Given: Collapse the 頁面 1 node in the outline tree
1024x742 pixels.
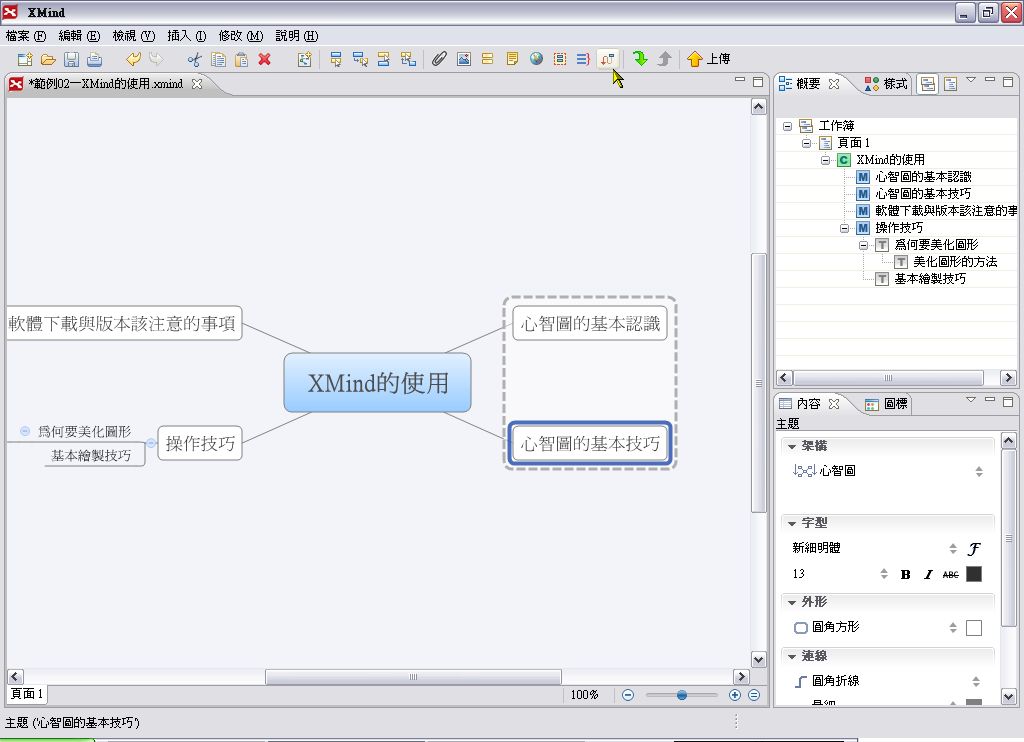Looking at the screenshot, I should coord(807,143).
